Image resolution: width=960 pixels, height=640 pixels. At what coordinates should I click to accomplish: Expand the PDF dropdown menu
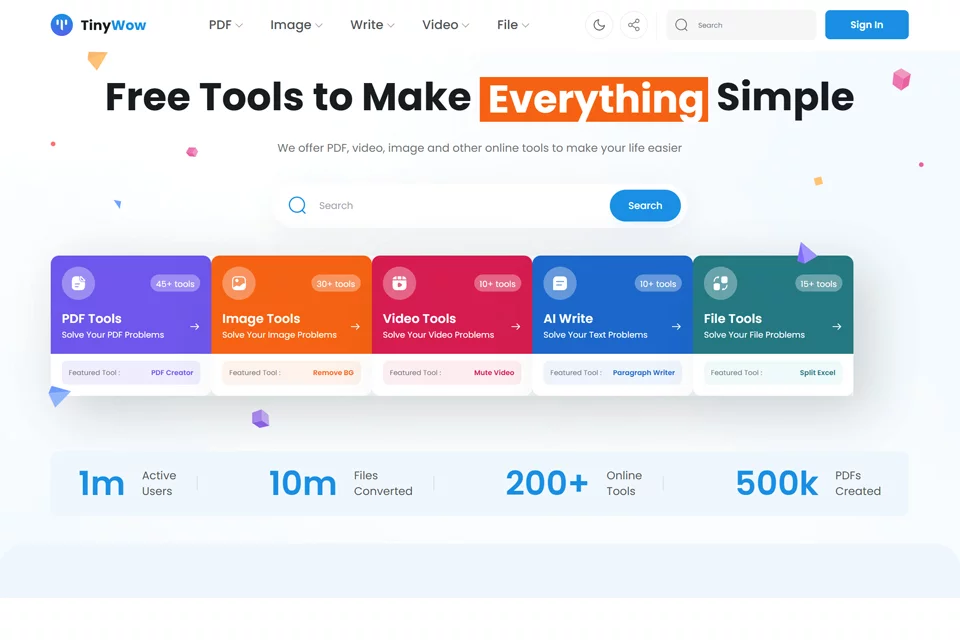[225, 25]
